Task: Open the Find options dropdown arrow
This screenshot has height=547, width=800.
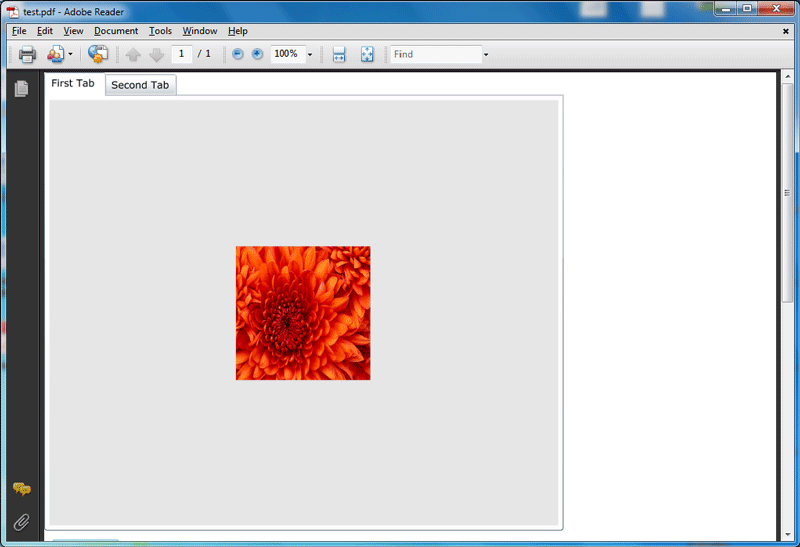Action: [486, 54]
